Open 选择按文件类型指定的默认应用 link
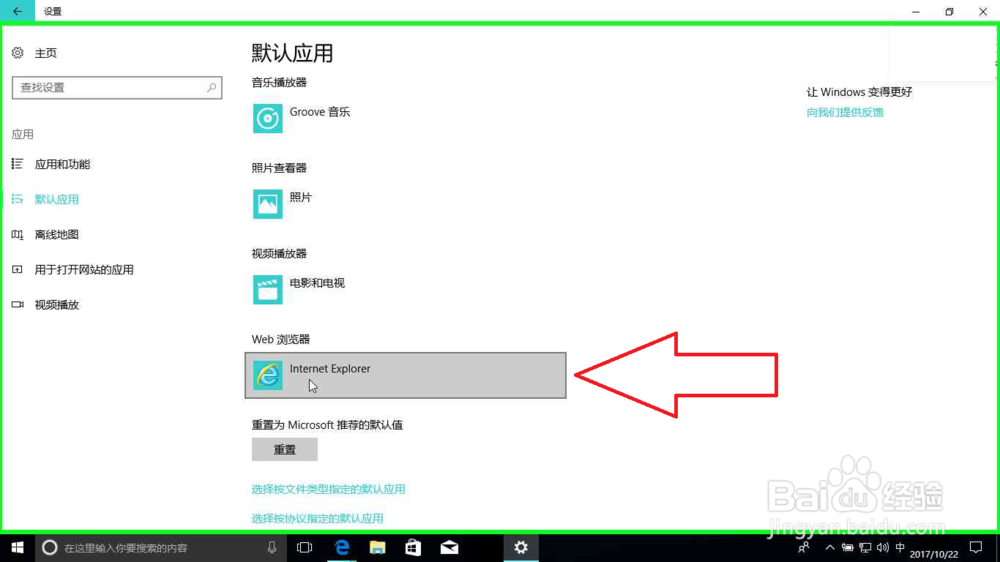The image size is (1000, 562). coord(328,489)
